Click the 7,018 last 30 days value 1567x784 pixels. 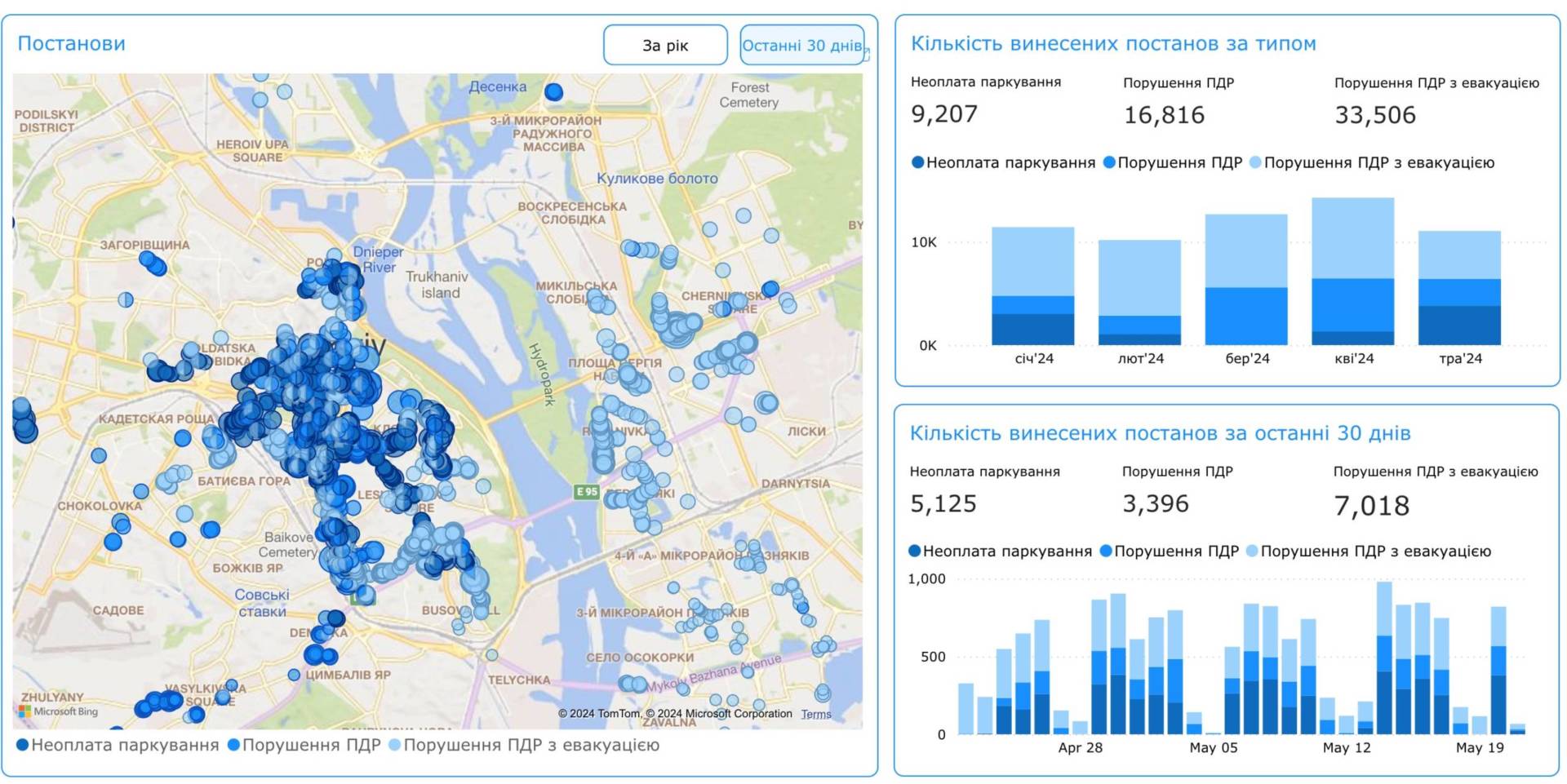click(1371, 506)
